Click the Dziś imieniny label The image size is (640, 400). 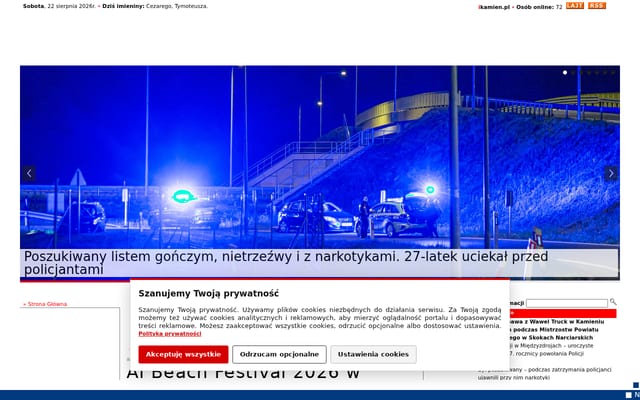click(123, 7)
